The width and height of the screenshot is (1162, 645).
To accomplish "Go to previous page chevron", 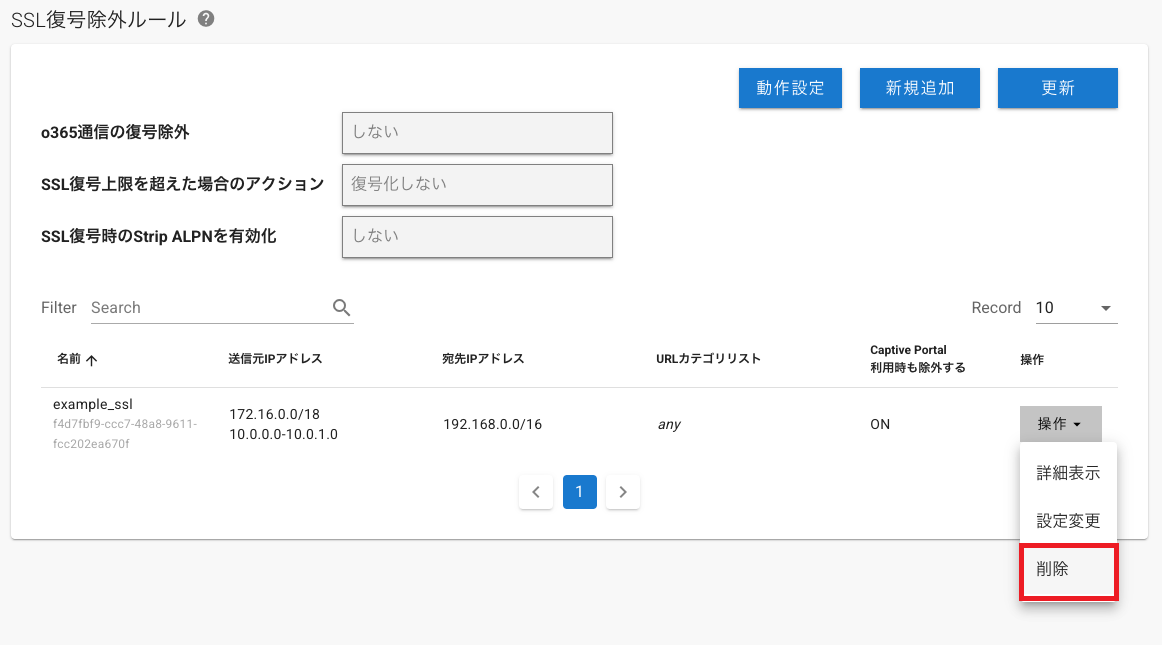I will point(536,492).
